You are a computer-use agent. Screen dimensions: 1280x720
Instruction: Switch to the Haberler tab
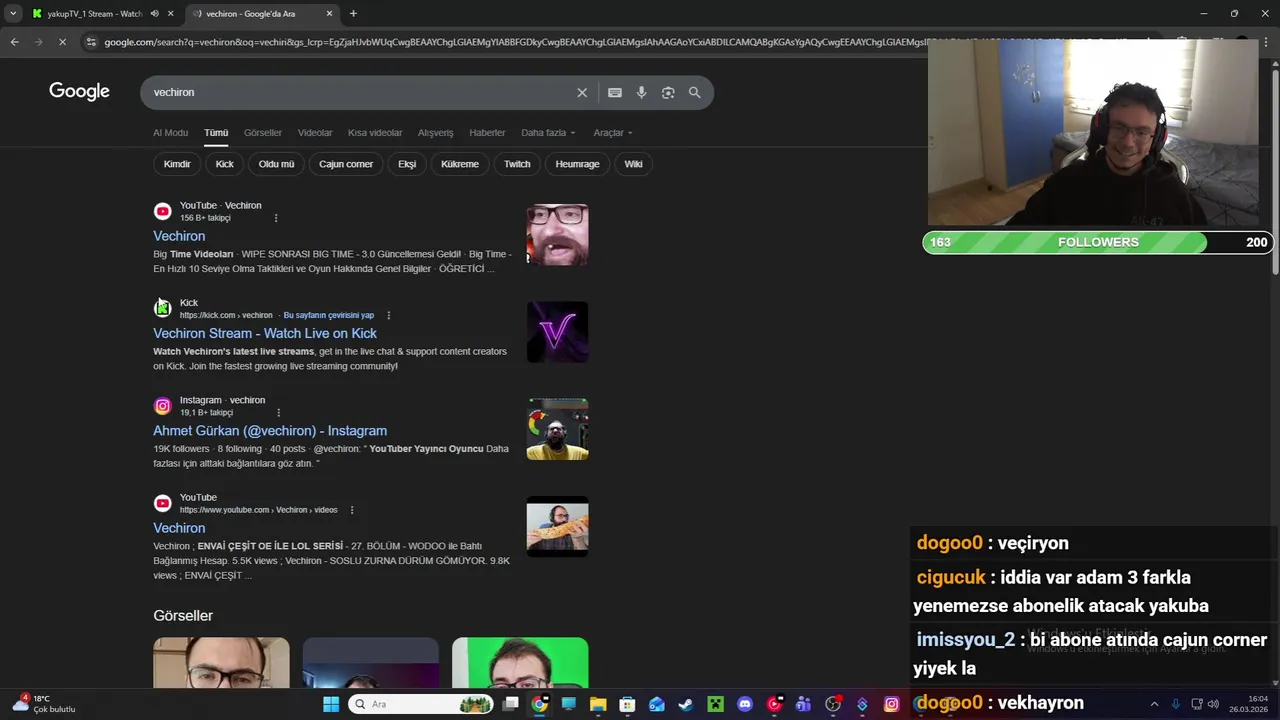[x=487, y=133]
